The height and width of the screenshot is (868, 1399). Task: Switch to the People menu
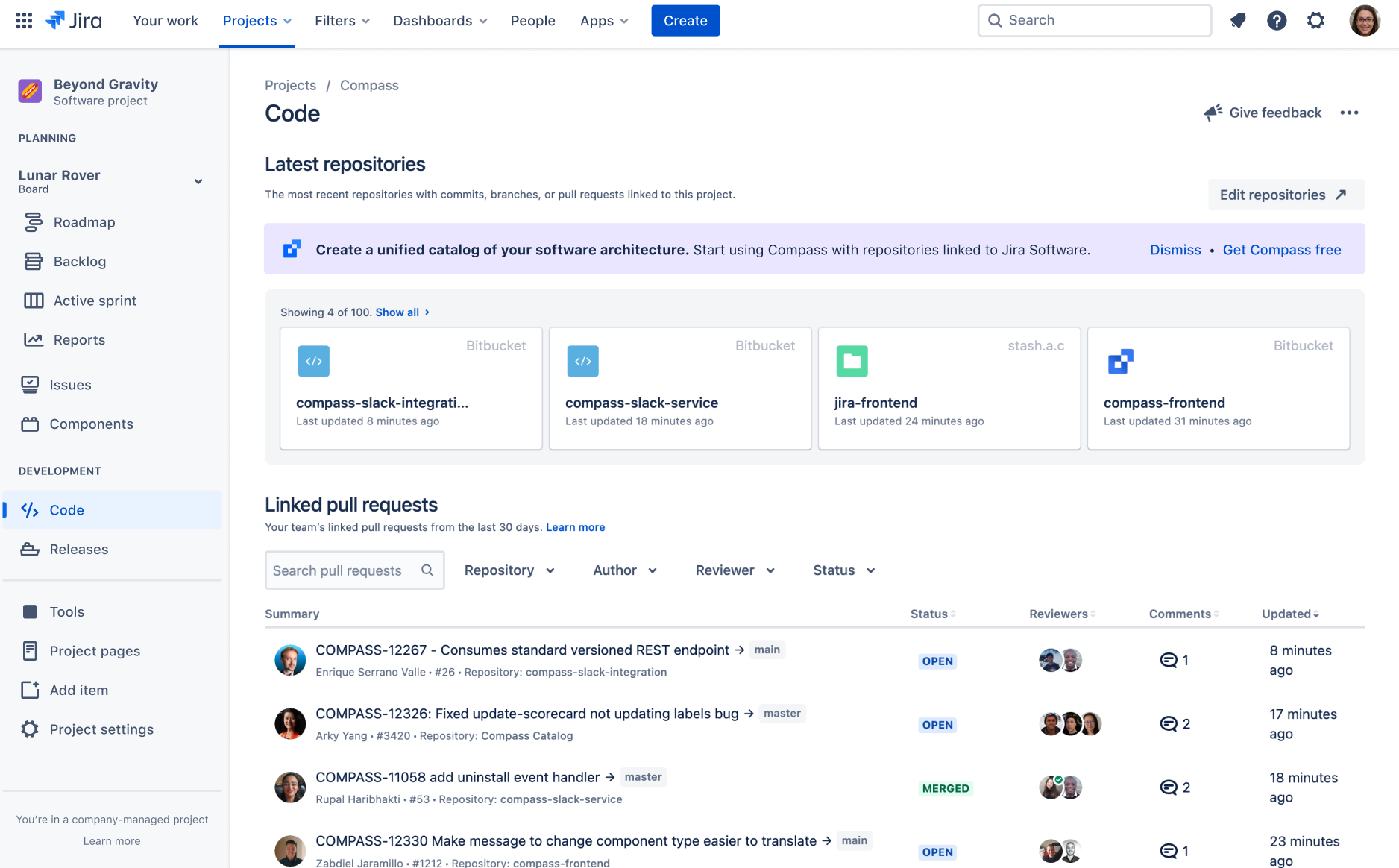point(532,20)
